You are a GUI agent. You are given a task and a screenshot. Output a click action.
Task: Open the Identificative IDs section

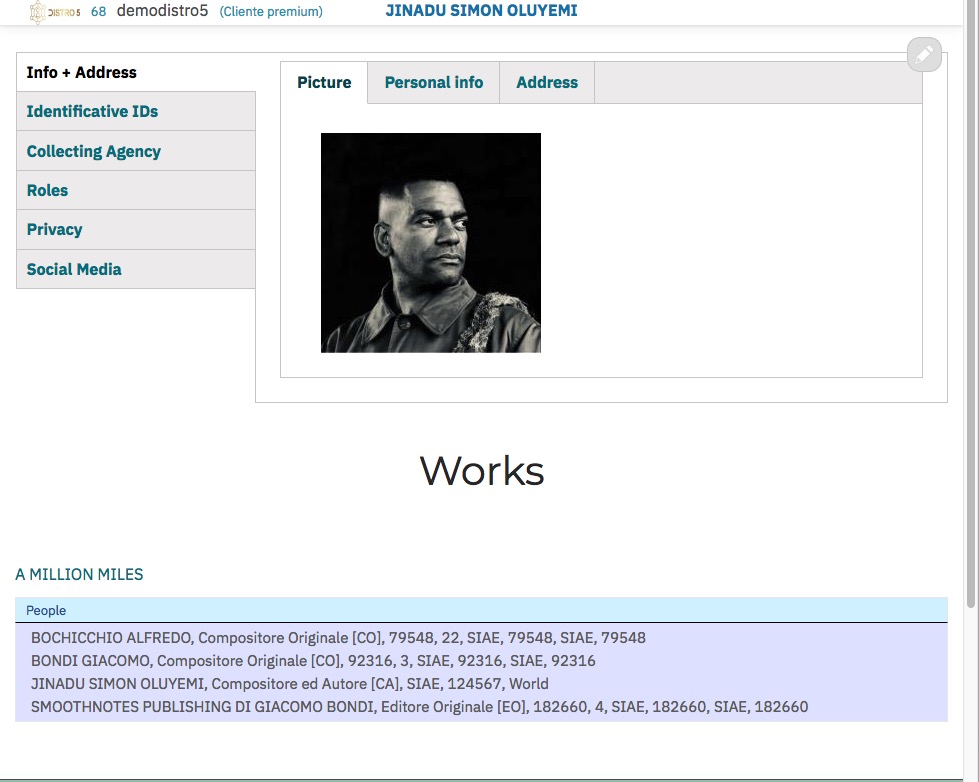click(135, 111)
